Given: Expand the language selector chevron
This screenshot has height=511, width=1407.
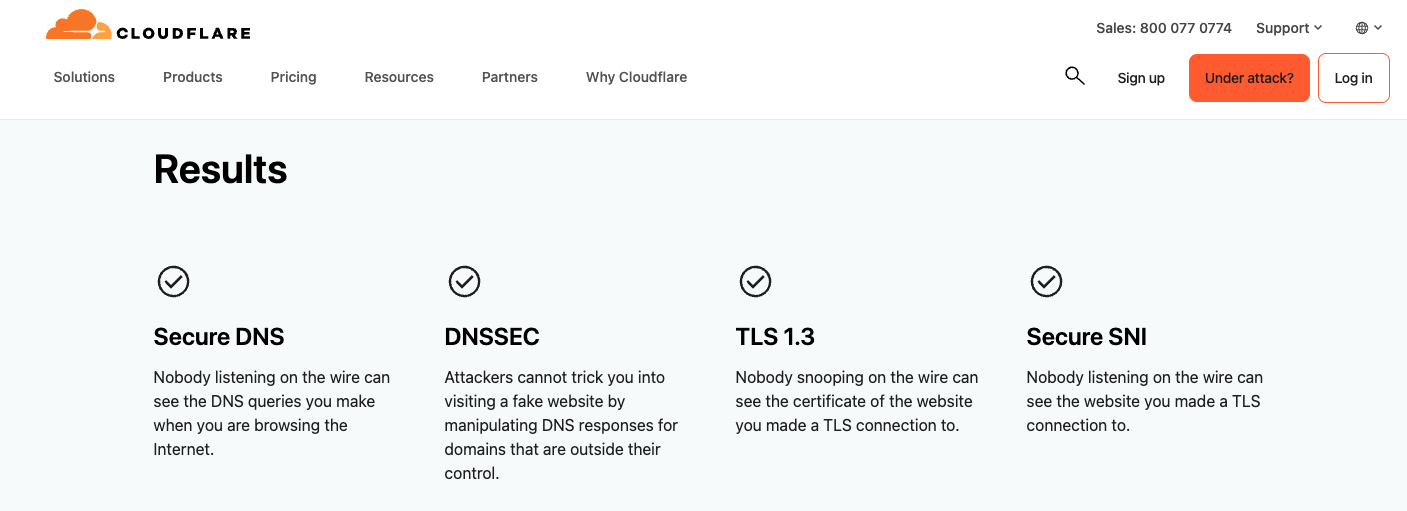Looking at the screenshot, I should click(1378, 28).
